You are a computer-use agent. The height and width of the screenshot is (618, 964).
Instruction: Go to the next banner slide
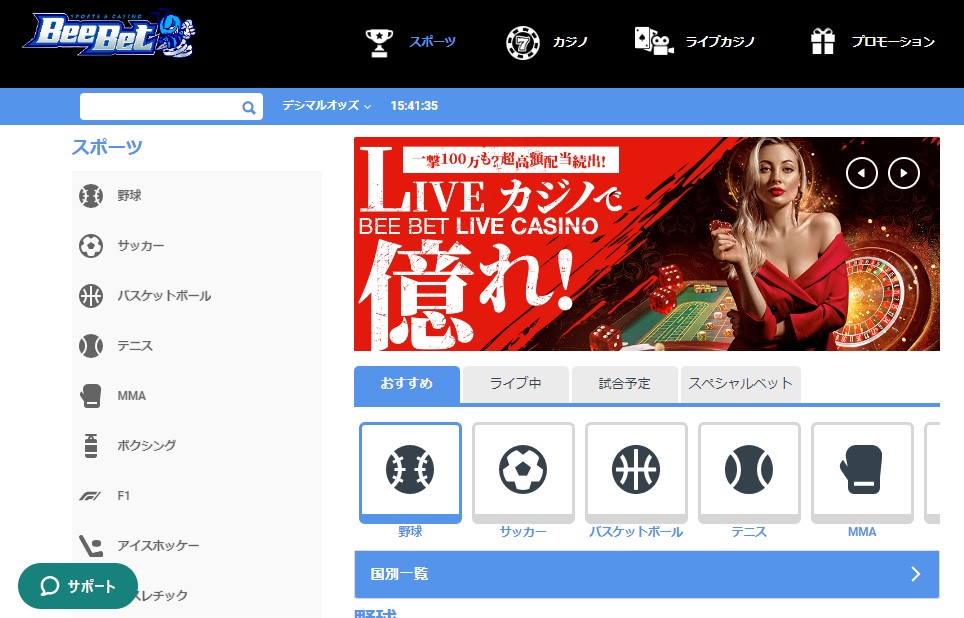click(x=904, y=173)
